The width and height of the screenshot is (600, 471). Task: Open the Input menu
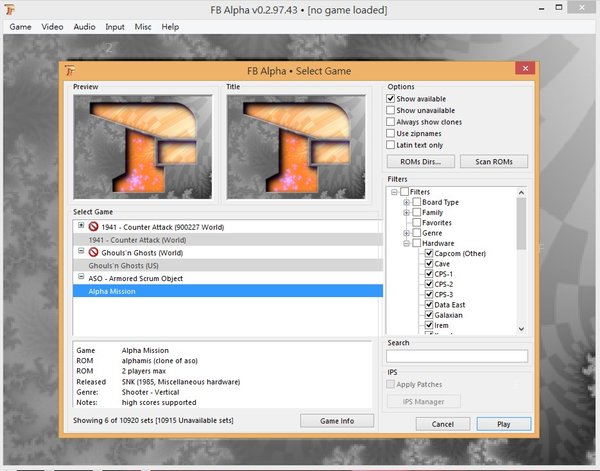point(115,27)
